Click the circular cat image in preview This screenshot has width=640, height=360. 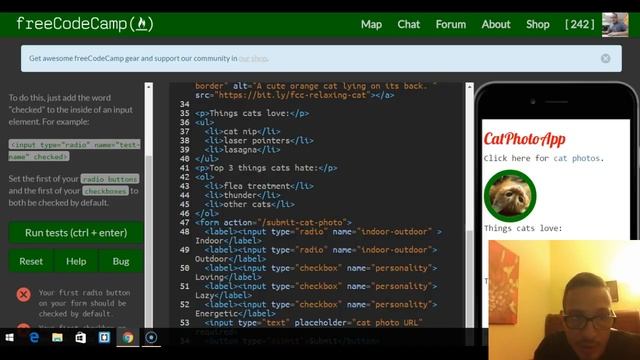pos(510,196)
